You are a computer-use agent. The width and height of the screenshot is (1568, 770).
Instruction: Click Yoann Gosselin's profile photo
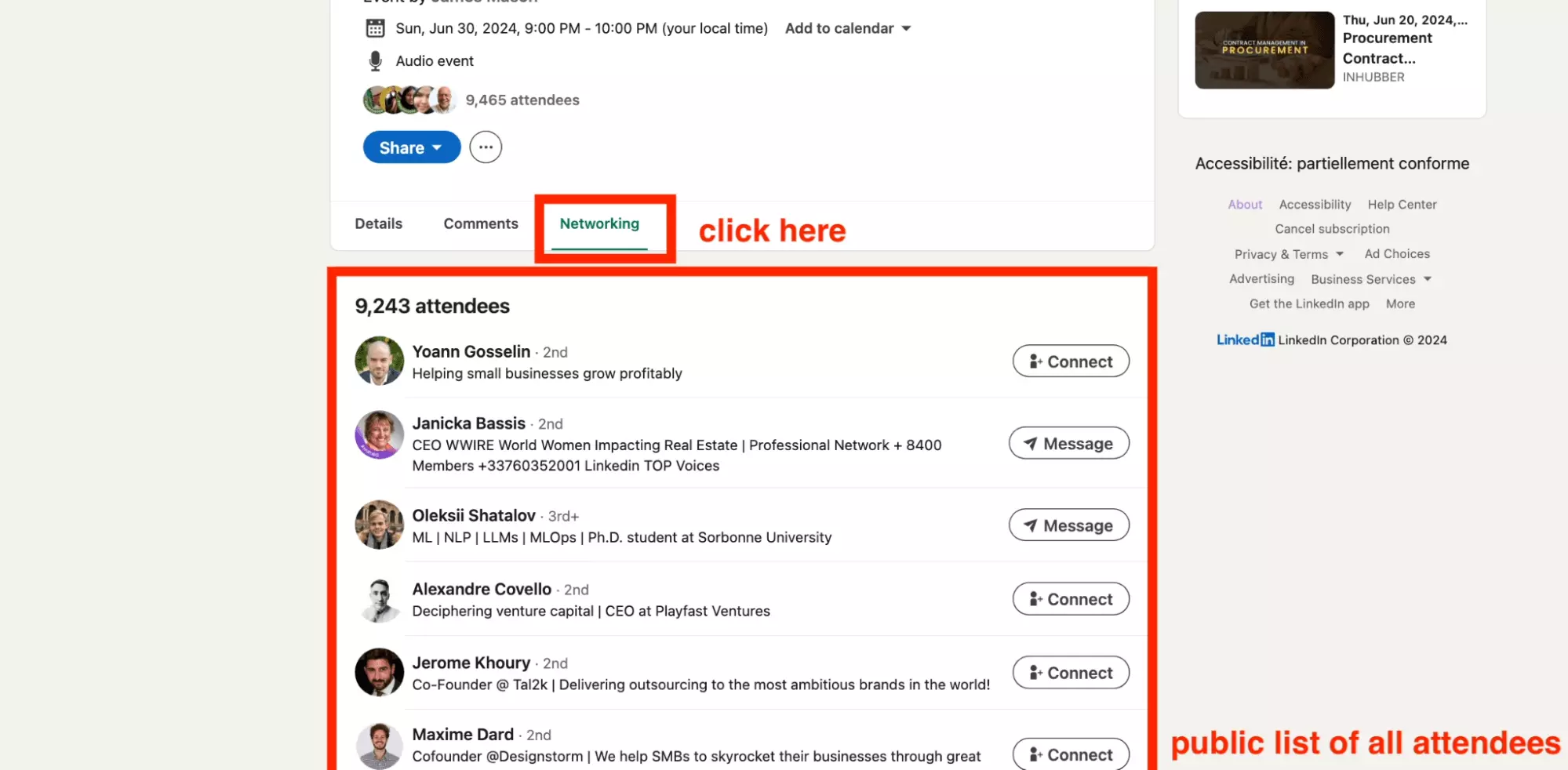[x=379, y=361]
